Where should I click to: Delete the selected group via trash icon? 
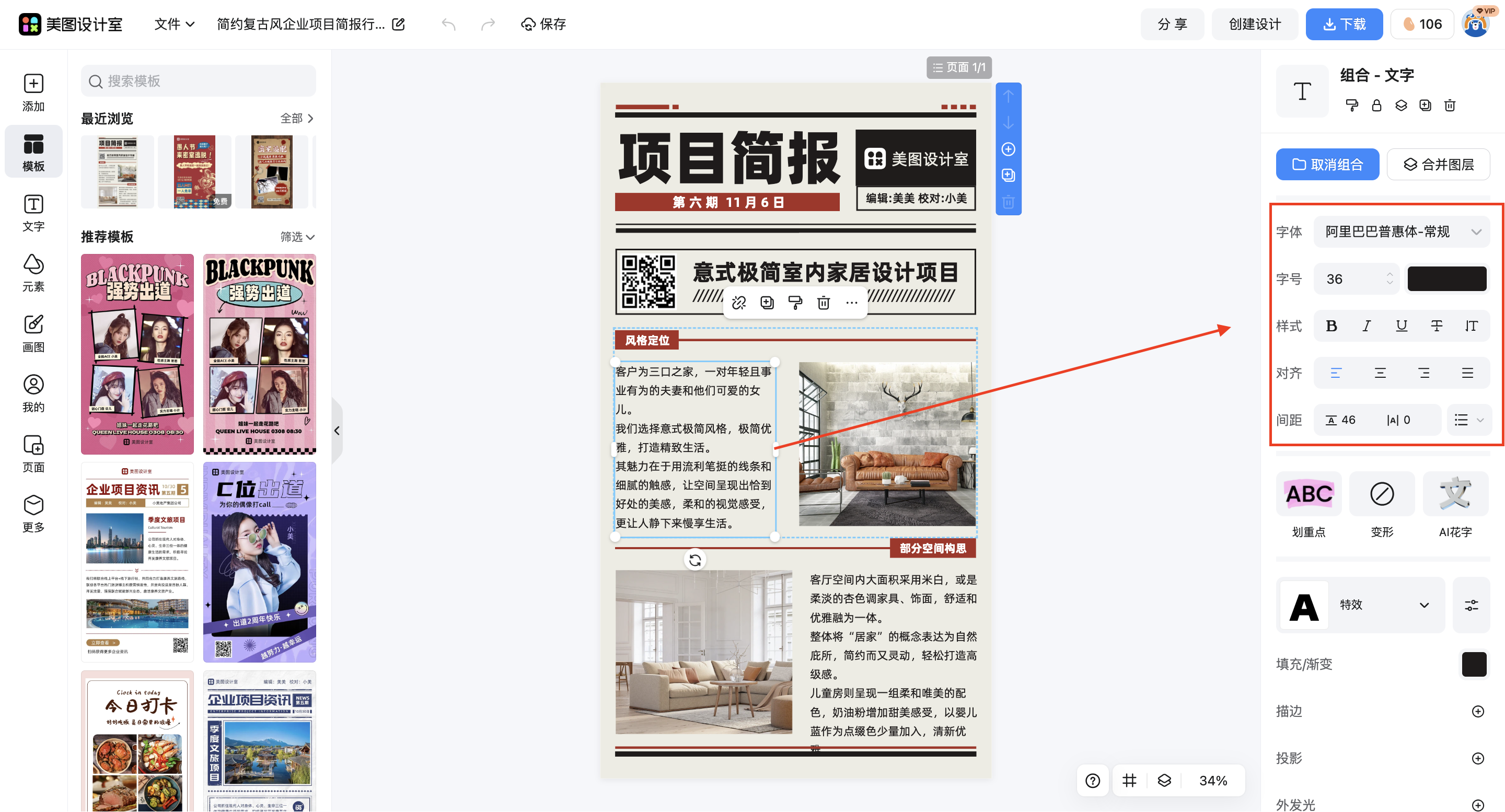1450,106
